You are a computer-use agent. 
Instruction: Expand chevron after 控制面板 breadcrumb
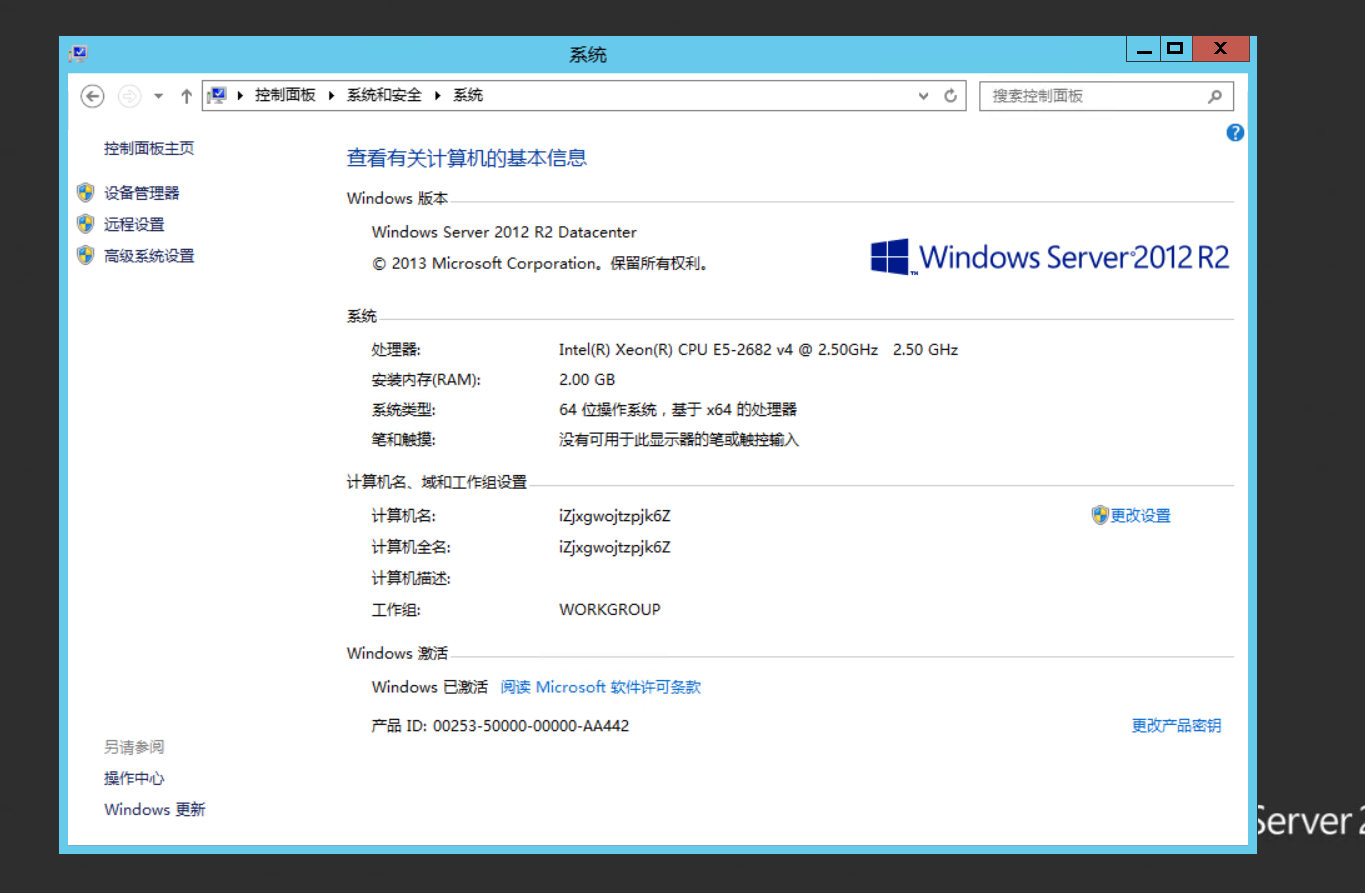click(331, 95)
